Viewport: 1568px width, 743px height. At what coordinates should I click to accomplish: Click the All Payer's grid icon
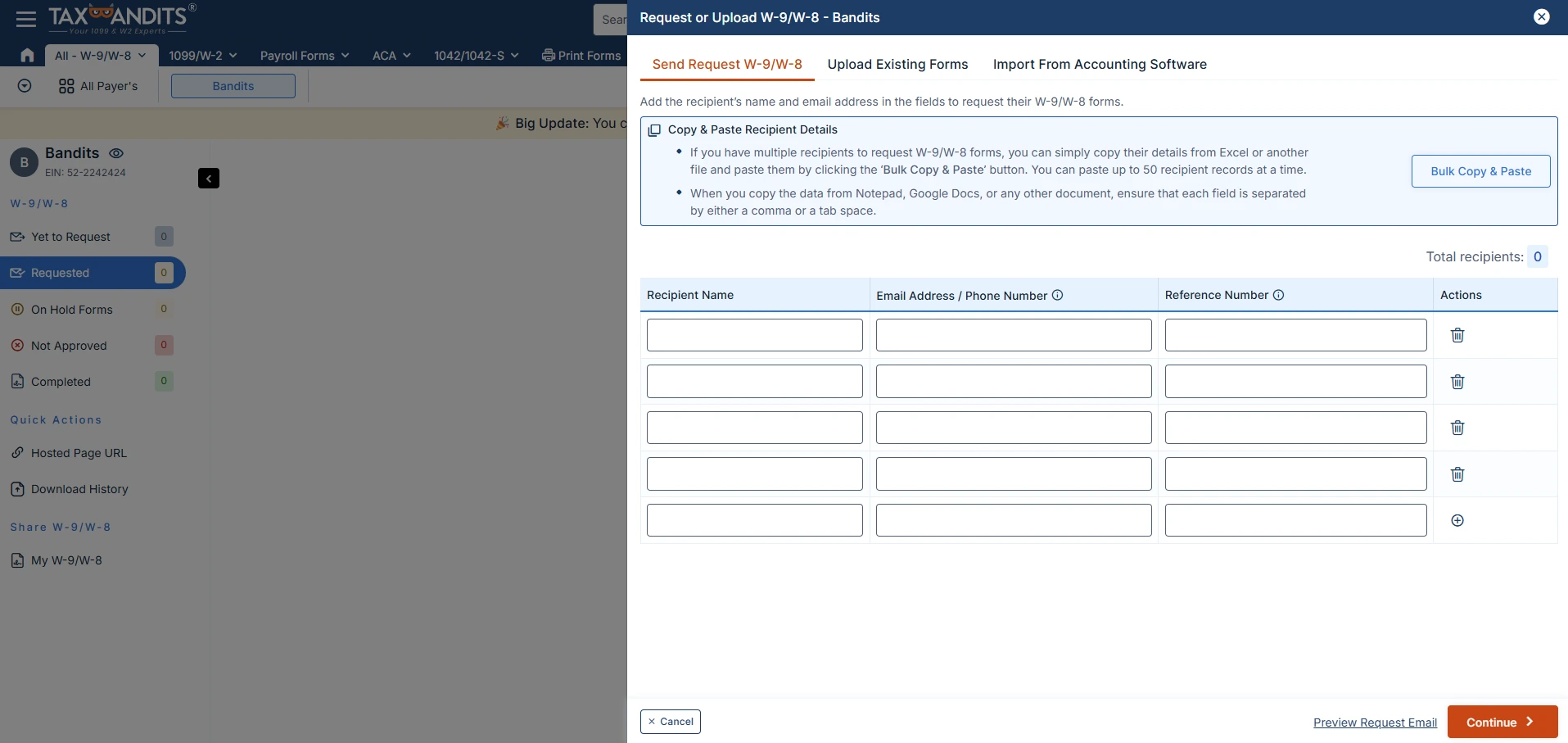(x=66, y=86)
